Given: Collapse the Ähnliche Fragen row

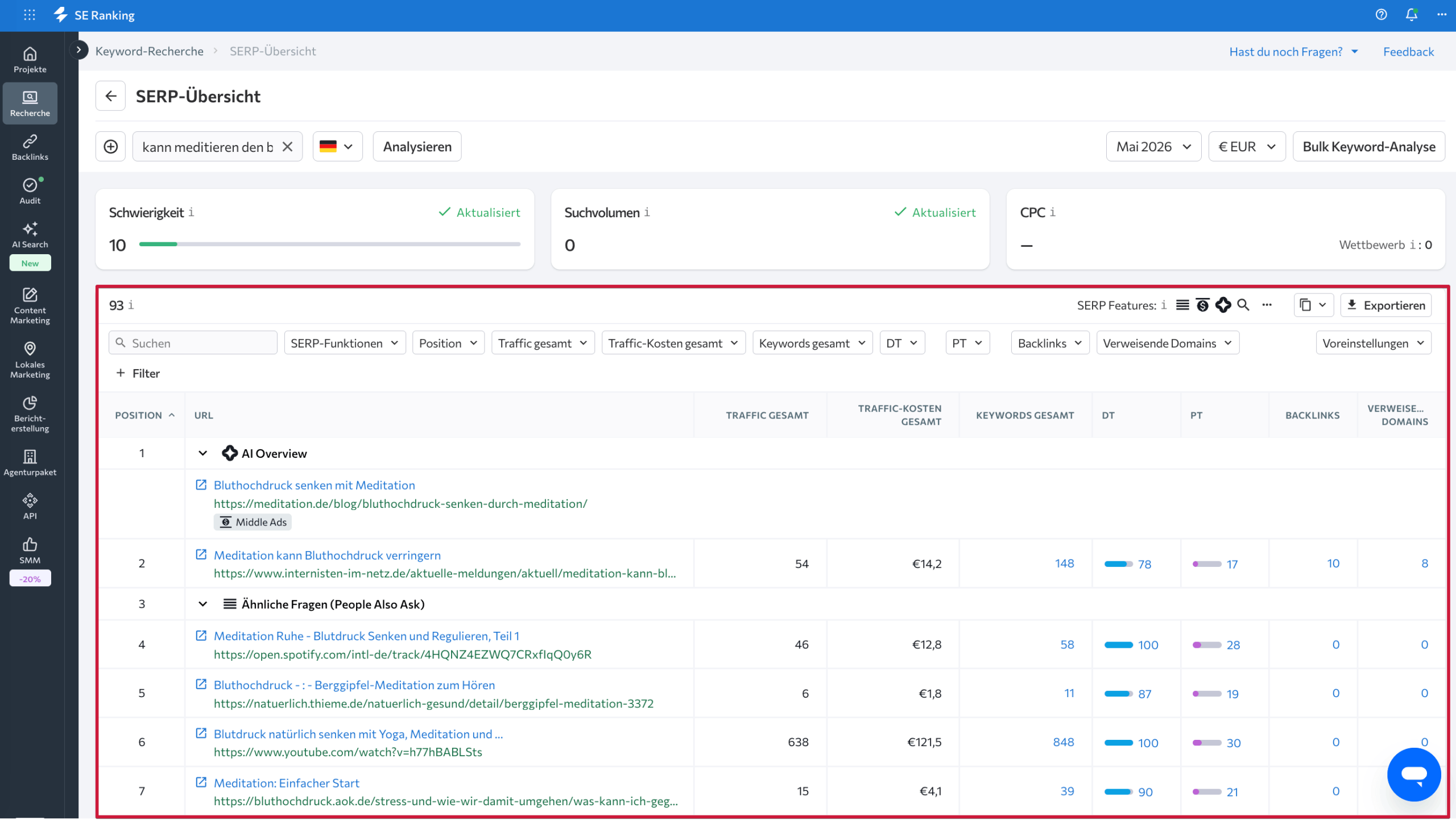Looking at the screenshot, I should 202,604.
